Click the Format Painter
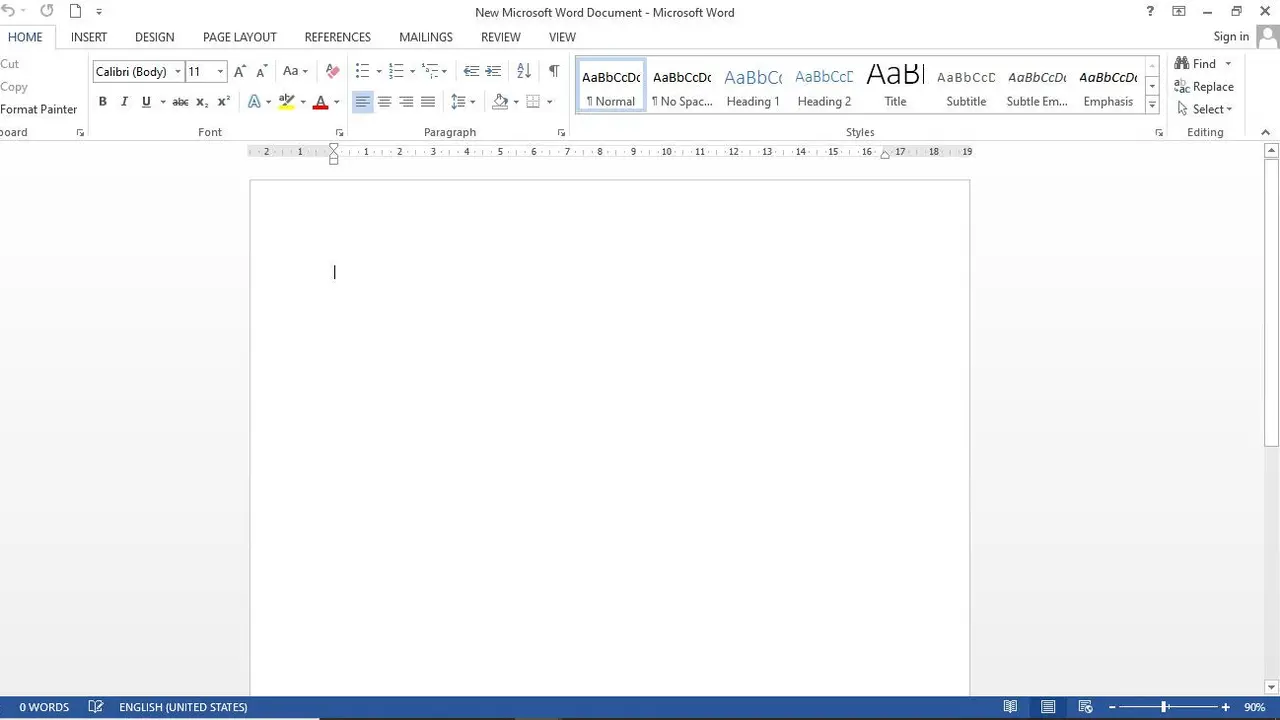This screenshot has width=1280, height=720. point(38,109)
